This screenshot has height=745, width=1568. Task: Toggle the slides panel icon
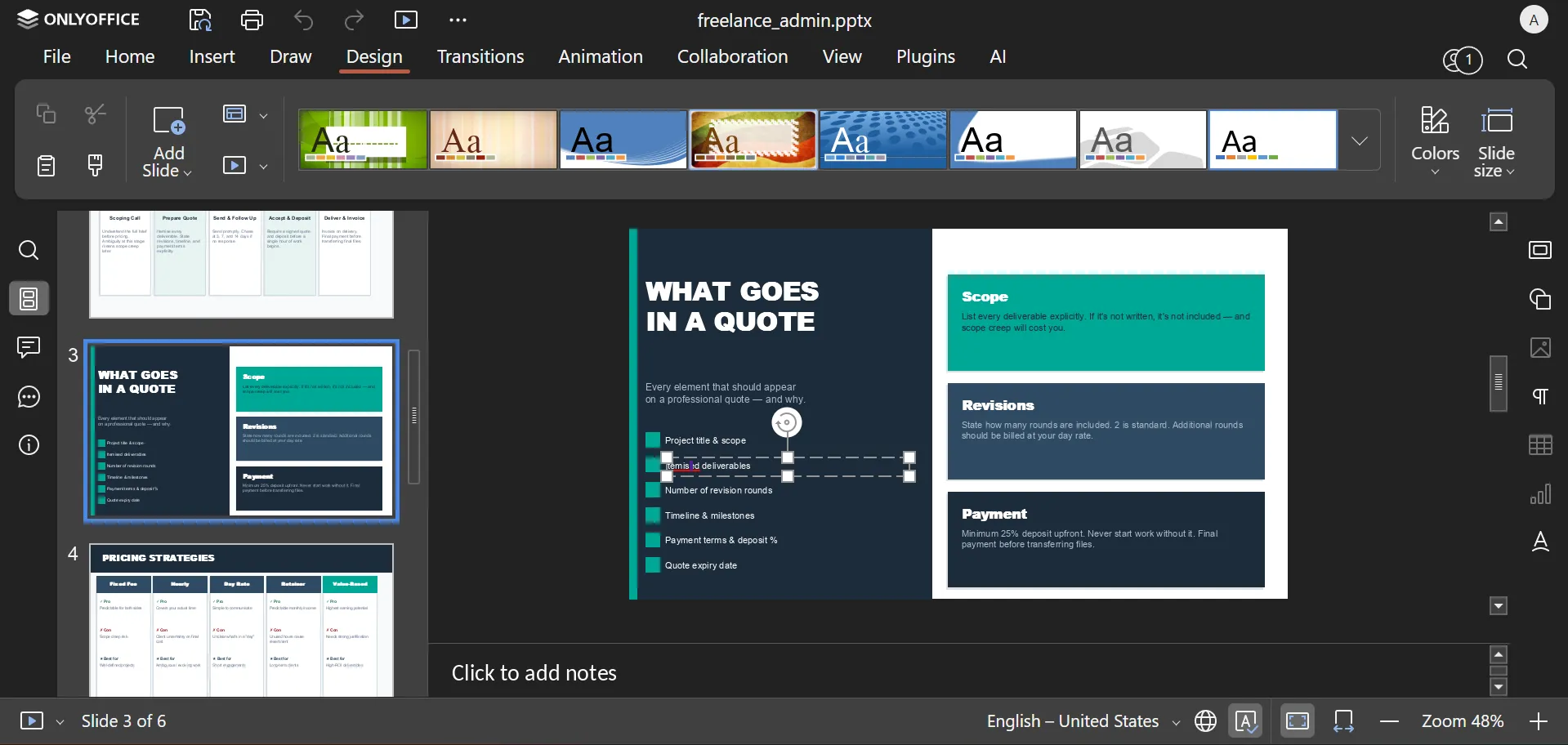point(29,299)
